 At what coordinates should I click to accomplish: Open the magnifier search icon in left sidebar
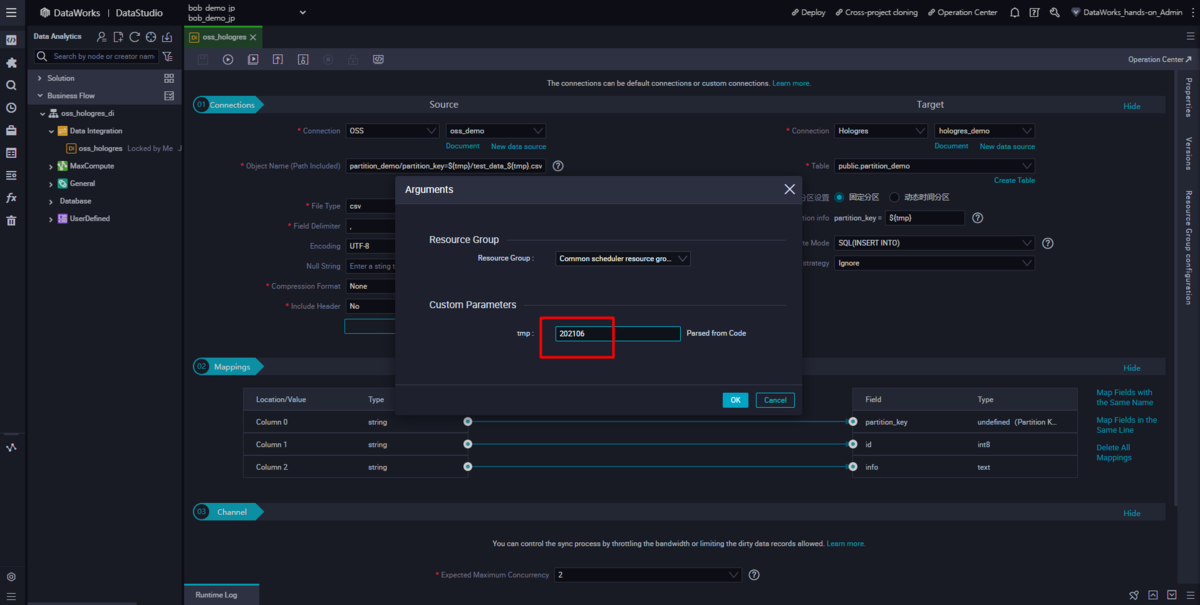tap(11, 86)
